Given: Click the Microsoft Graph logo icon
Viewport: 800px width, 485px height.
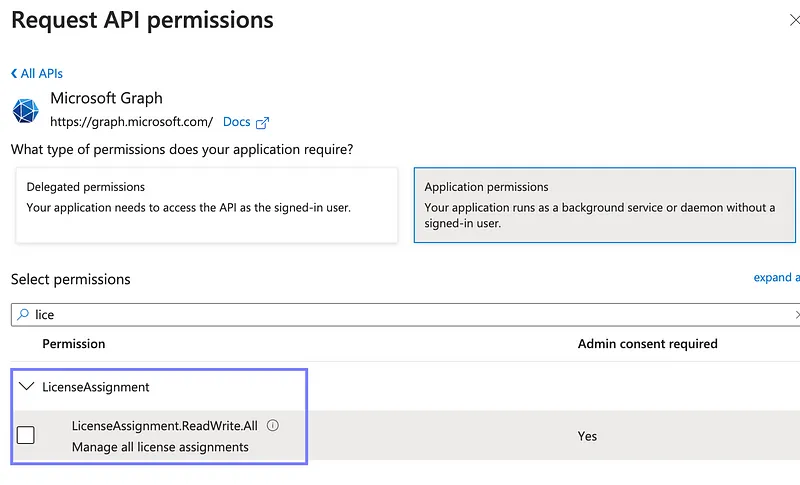Looking at the screenshot, I should 28,110.
